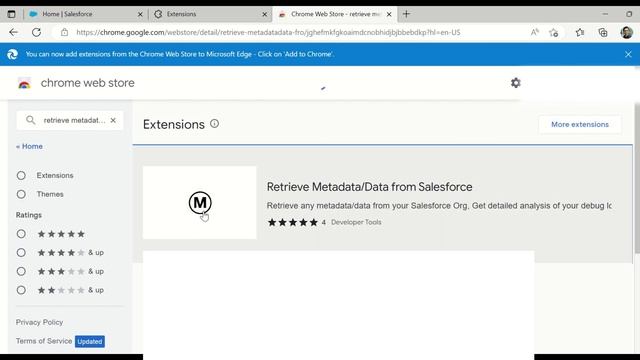
Task: Click the chrome web store heading
Action: coord(87,83)
